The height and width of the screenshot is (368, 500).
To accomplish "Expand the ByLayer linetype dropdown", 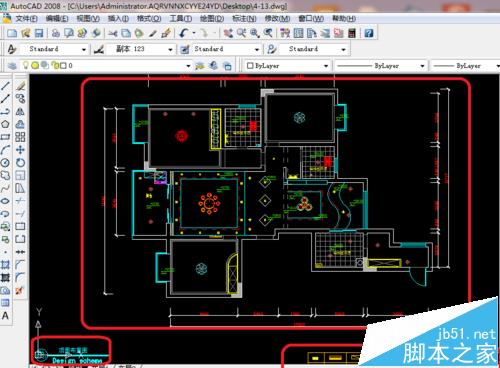I will pyautogui.click(x=422, y=66).
